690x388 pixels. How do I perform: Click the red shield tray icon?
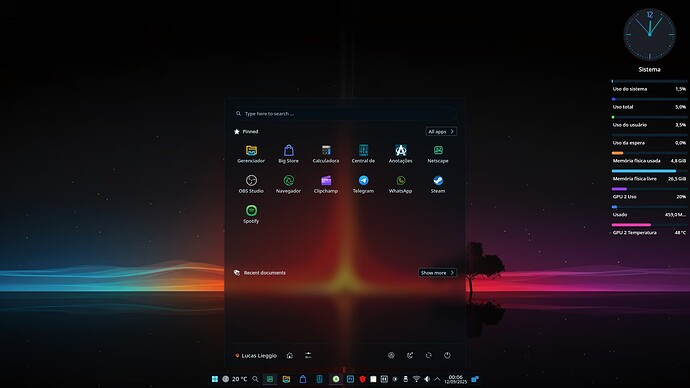(x=363, y=379)
